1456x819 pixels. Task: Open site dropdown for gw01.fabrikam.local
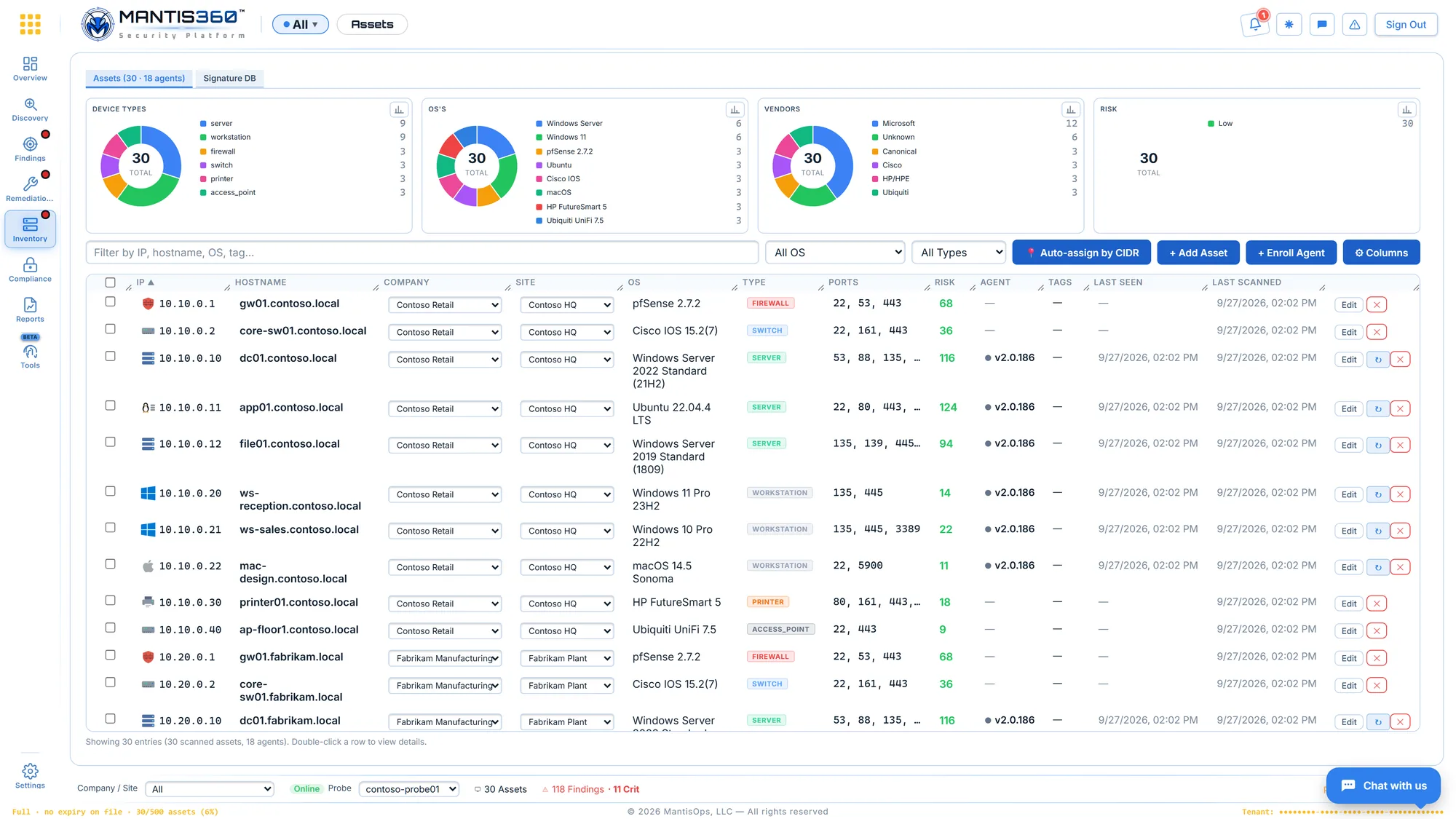pos(567,658)
